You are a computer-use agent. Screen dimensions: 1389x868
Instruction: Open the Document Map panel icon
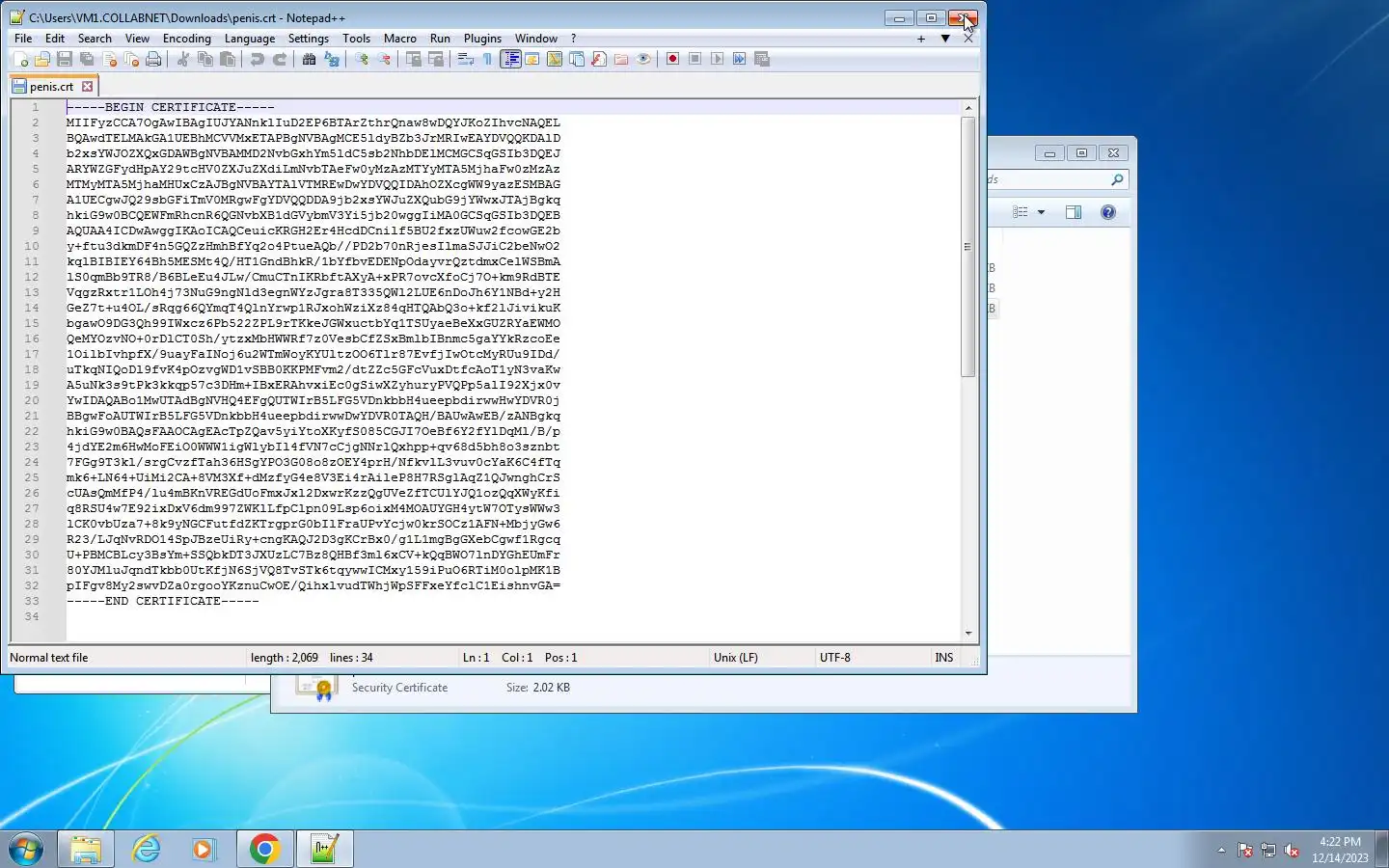click(x=555, y=59)
